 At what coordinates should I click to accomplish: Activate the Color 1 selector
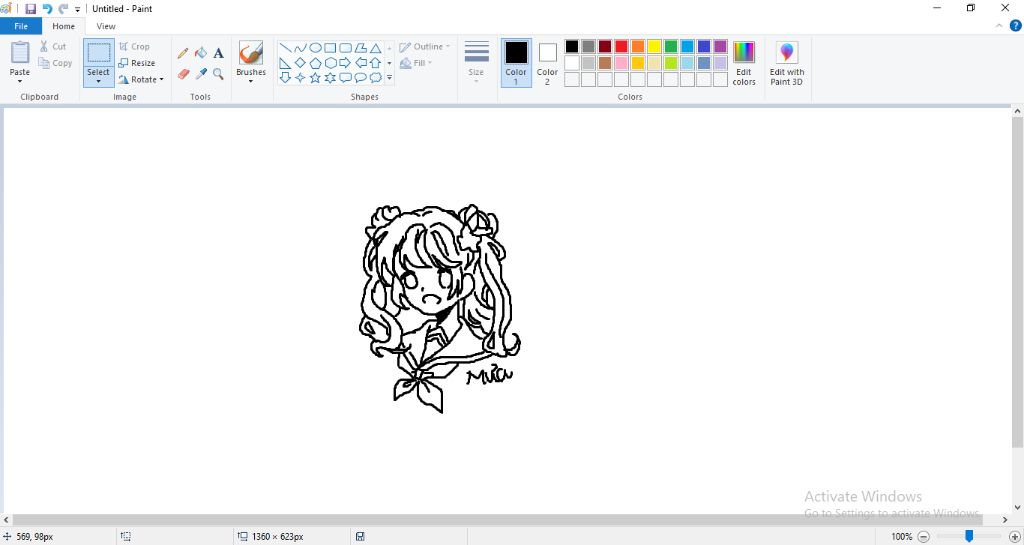click(x=516, y=63)
